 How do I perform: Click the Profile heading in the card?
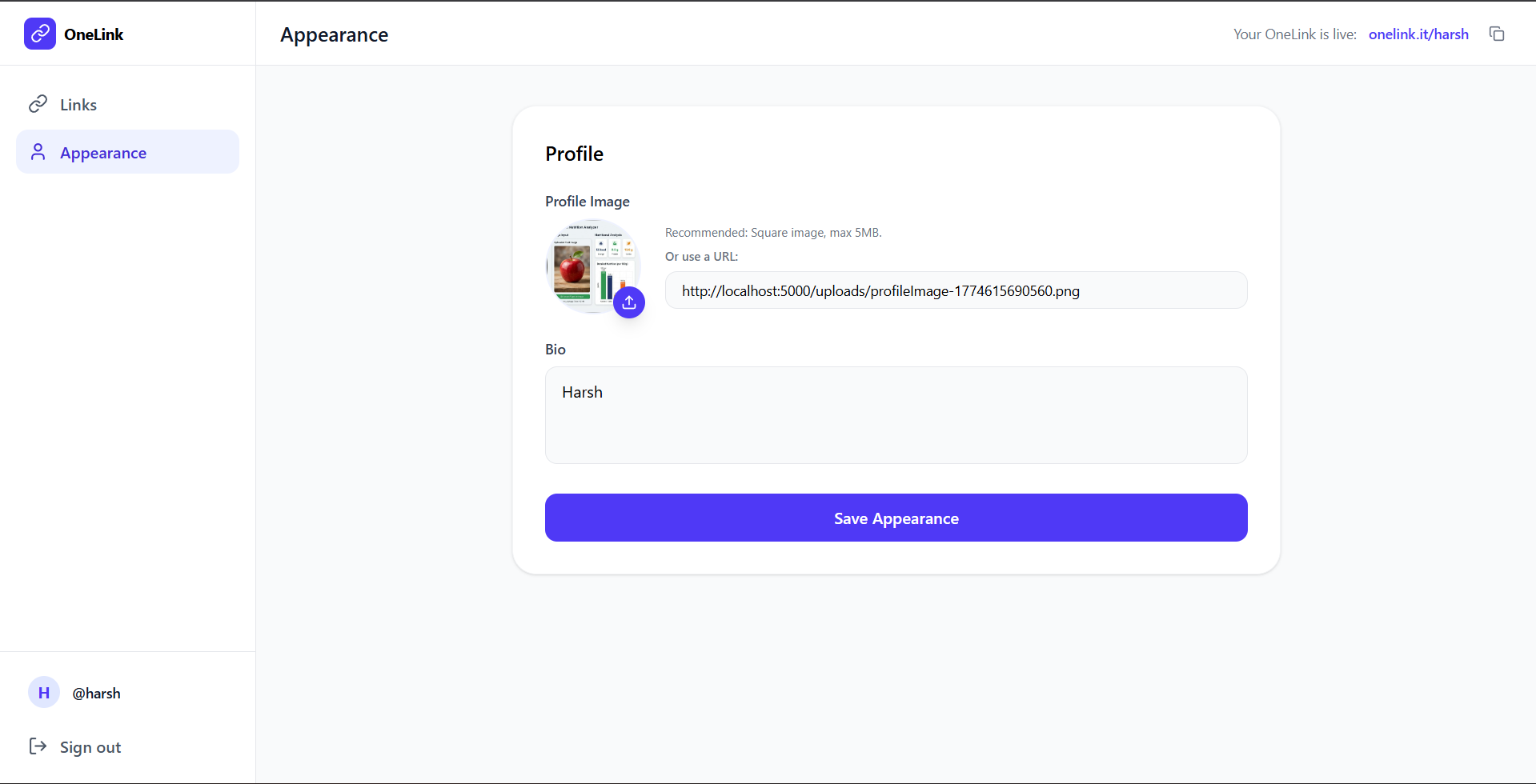pos(574,153)
